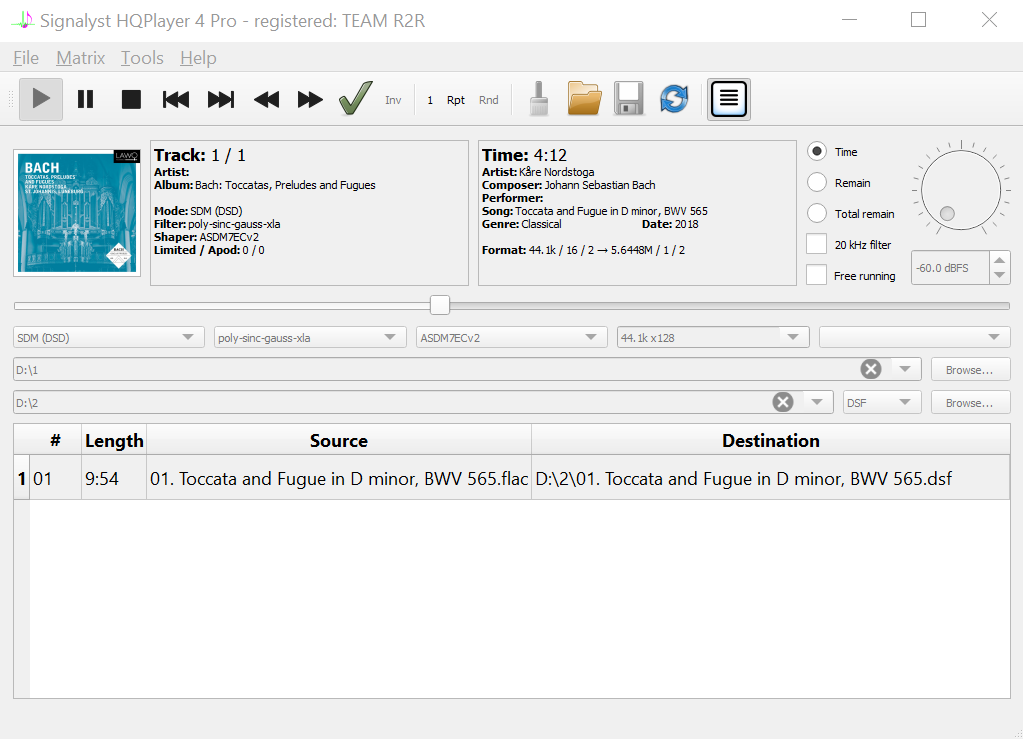Screen dimensions: 1023x739
Task: Enable the Free running checkbox
Action: click(x=817, y=275)
